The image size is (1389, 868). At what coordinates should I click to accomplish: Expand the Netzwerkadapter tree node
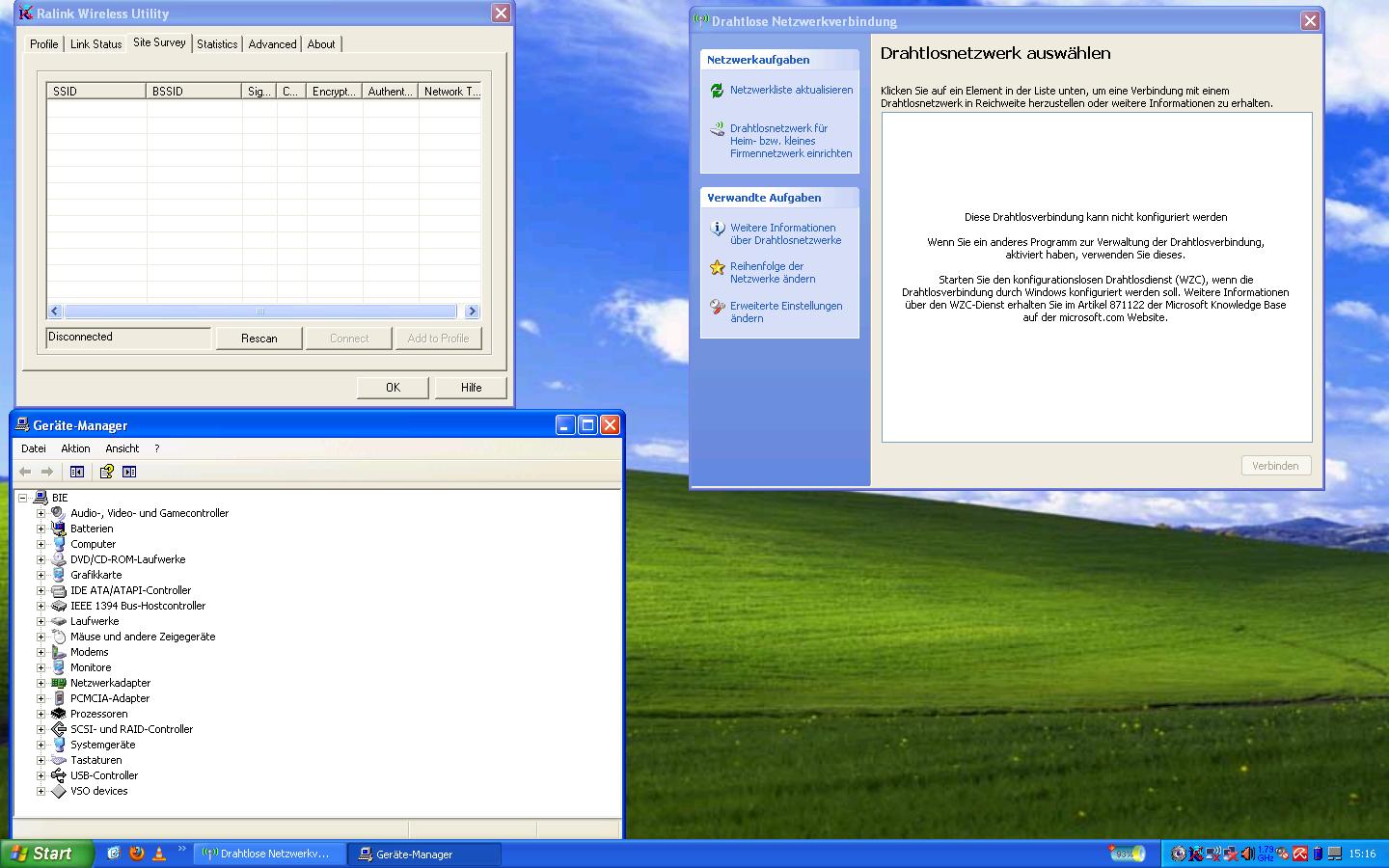(41, 683)
